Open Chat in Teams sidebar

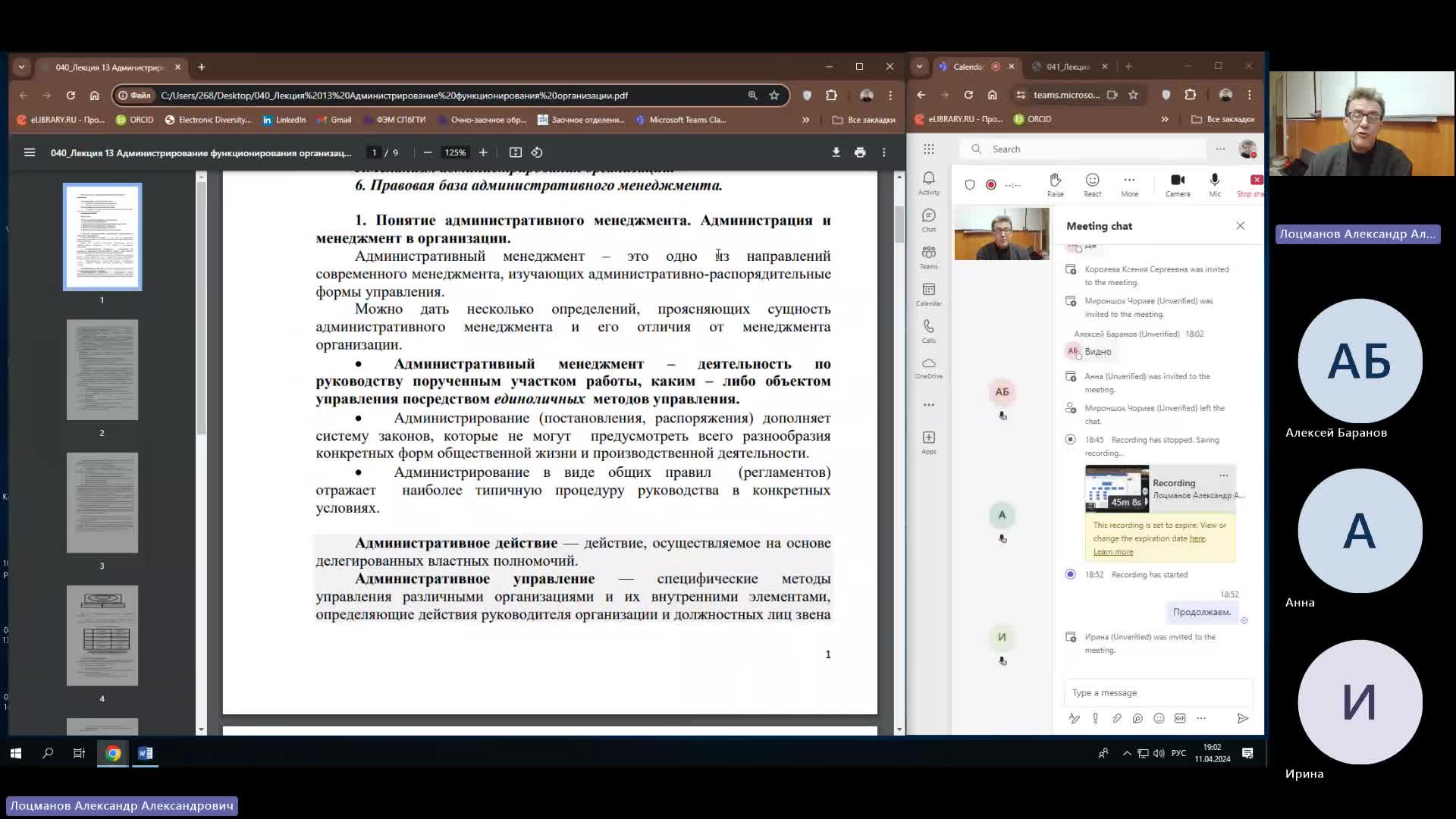coord(929,220)
